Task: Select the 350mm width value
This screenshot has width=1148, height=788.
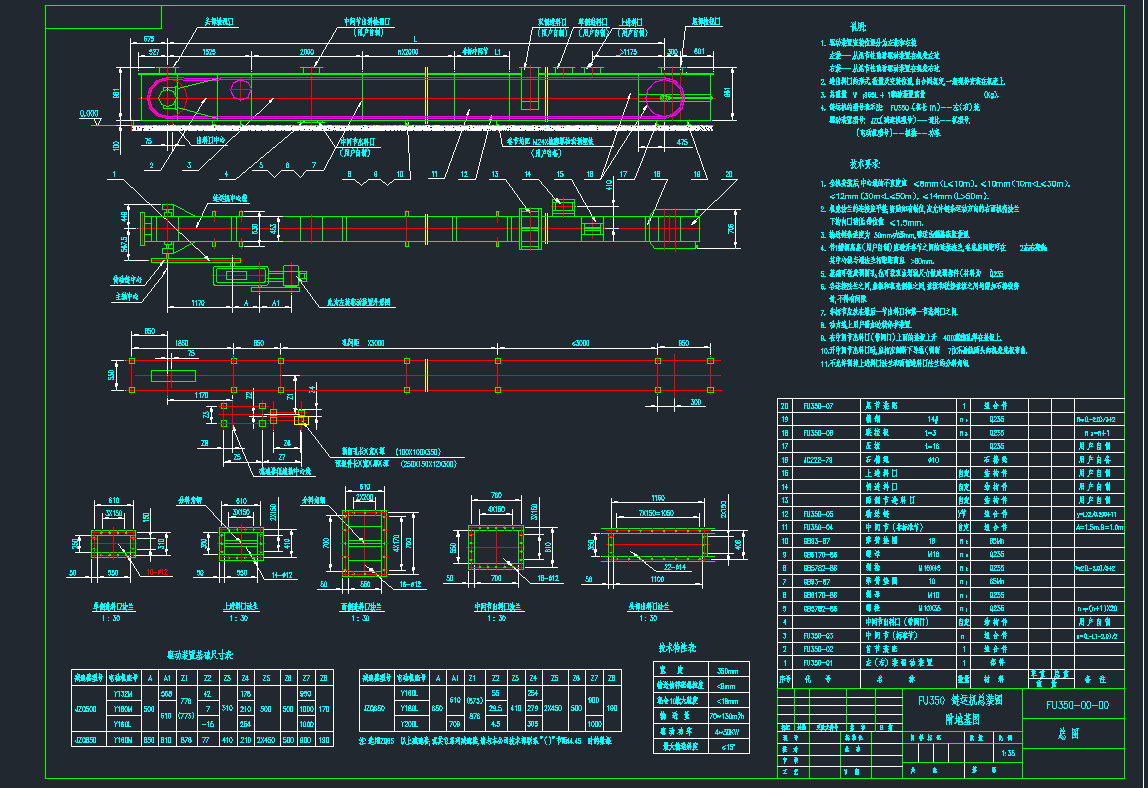Action: click(728, 671)
